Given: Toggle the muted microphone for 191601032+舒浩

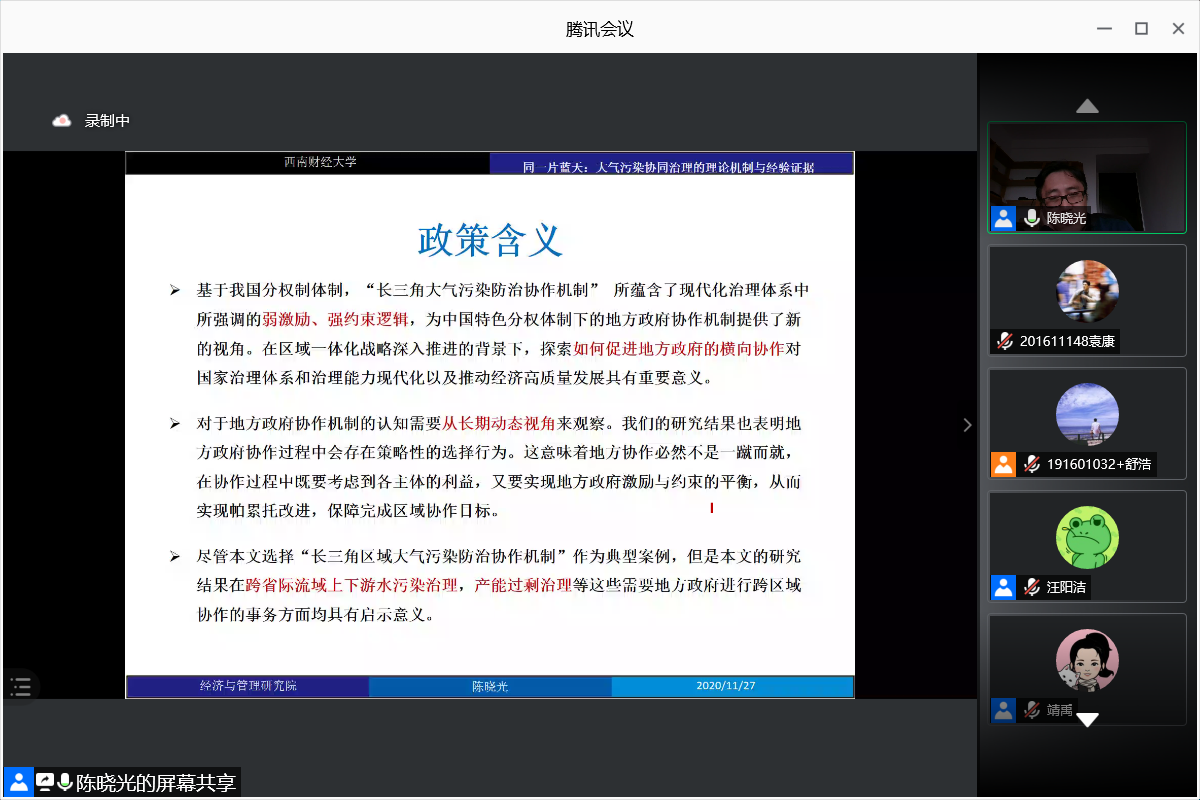Looking at the screenshot, I should (1032, 464).
